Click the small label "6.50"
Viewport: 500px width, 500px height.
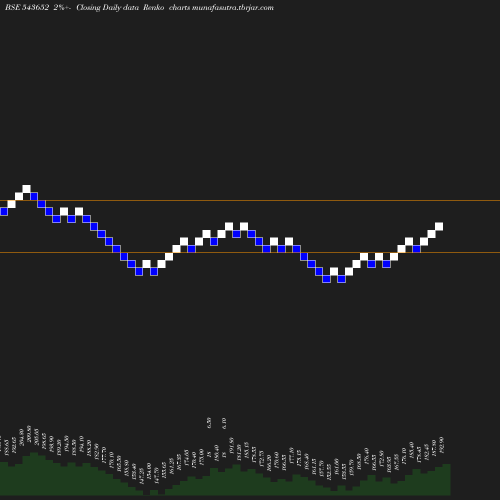point(209,423)
